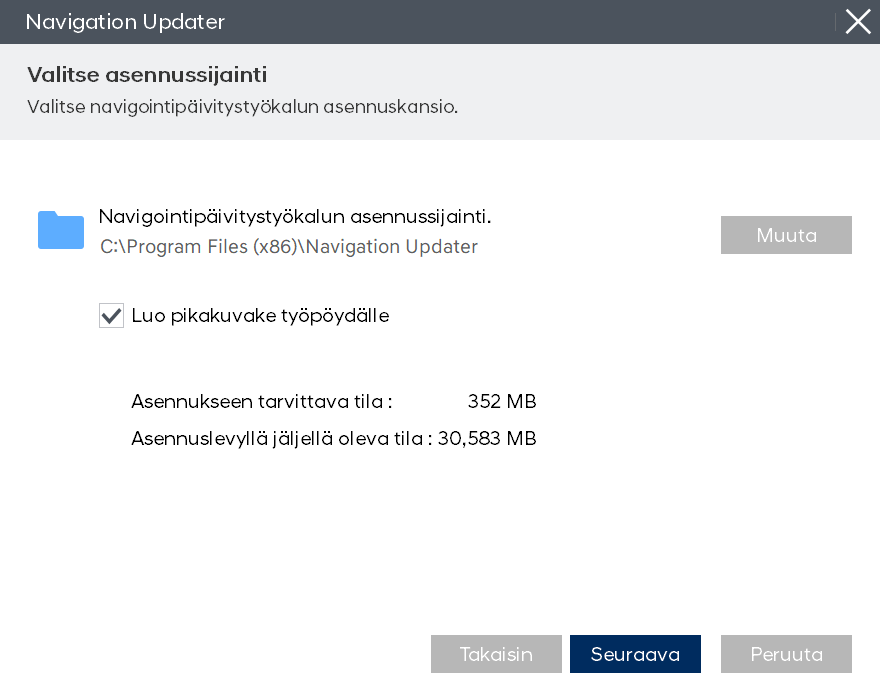Viewport: 880px width, 694px height.
Task: Cancel installation with Peruuta button
Action: pyautogui.click(x=786, y=654)
